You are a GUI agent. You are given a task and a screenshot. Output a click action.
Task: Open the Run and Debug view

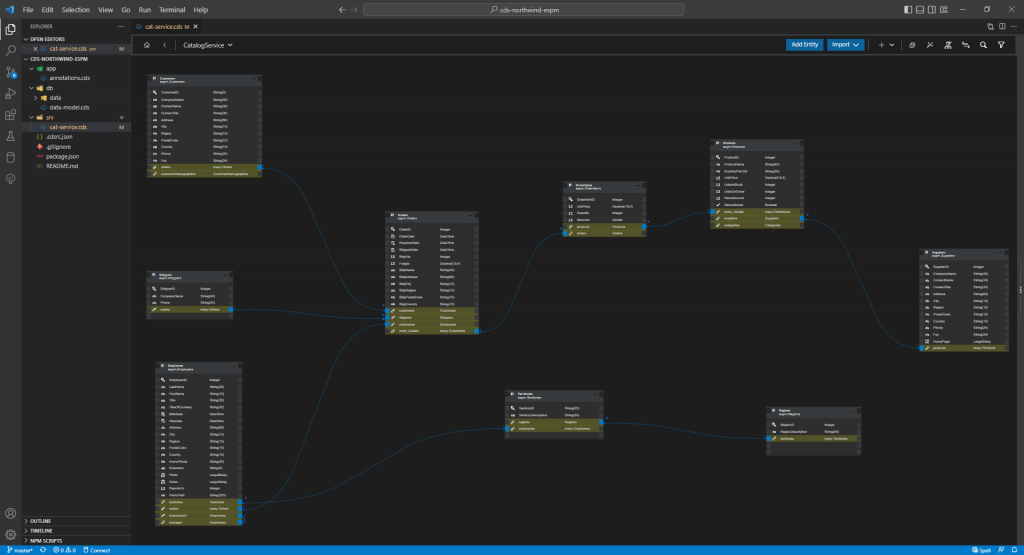coord(10,93)
